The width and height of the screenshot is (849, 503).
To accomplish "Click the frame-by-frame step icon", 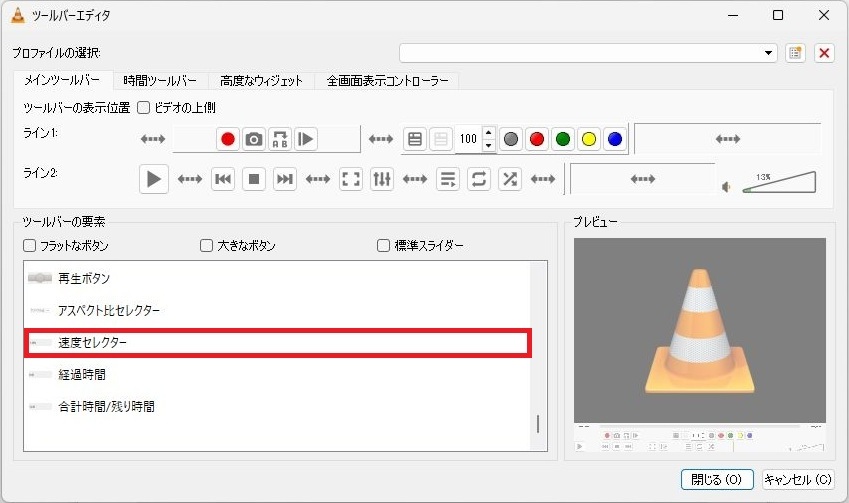I will tap(306, 139).
